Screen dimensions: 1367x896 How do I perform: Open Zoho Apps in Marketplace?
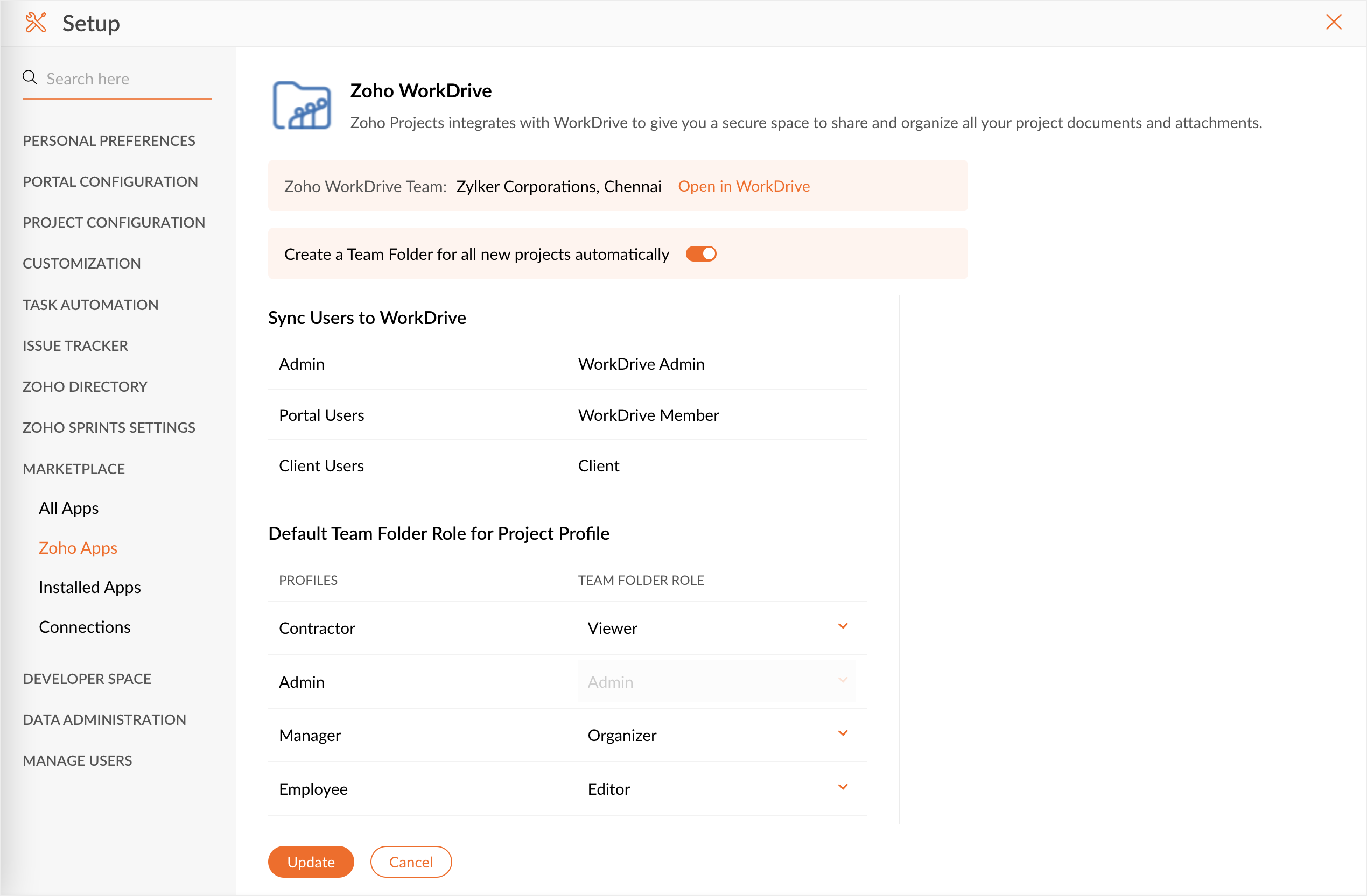78,548
